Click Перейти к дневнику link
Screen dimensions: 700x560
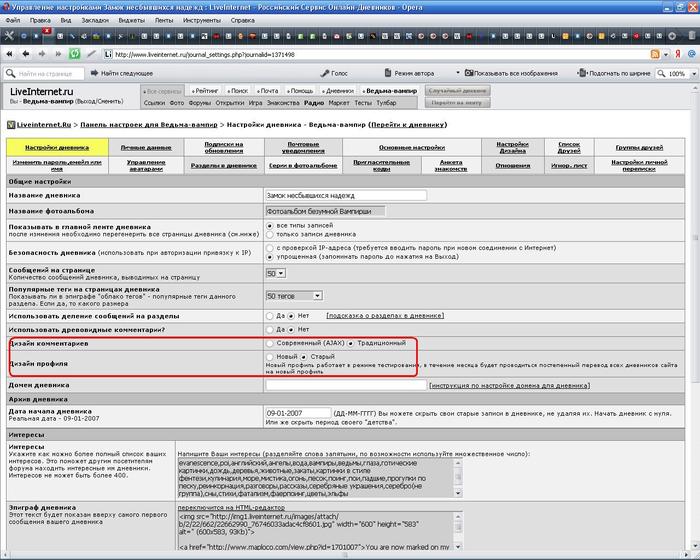408,125
